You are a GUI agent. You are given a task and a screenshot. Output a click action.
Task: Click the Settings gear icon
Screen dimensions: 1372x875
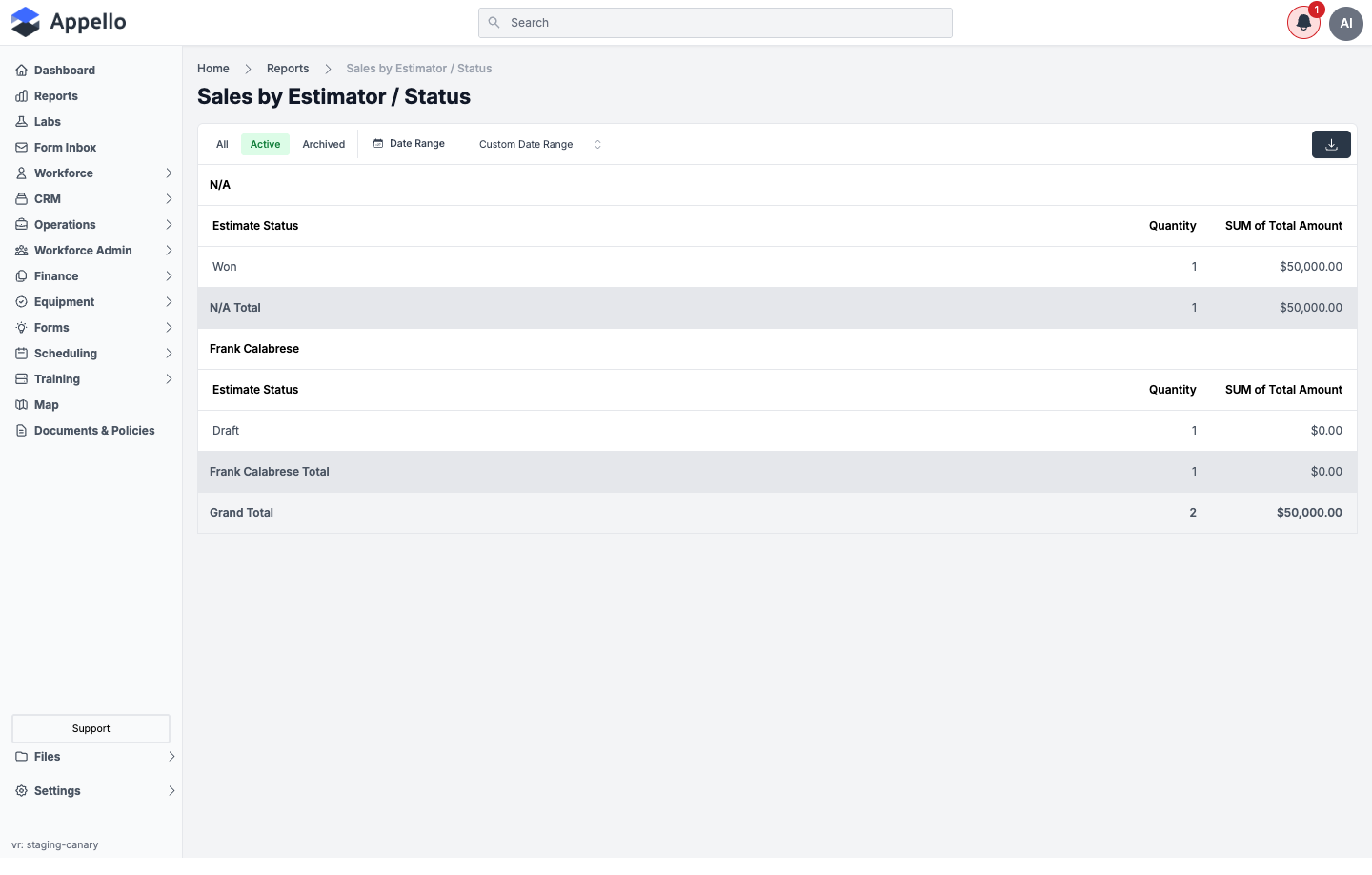click(x=21, y=791)
